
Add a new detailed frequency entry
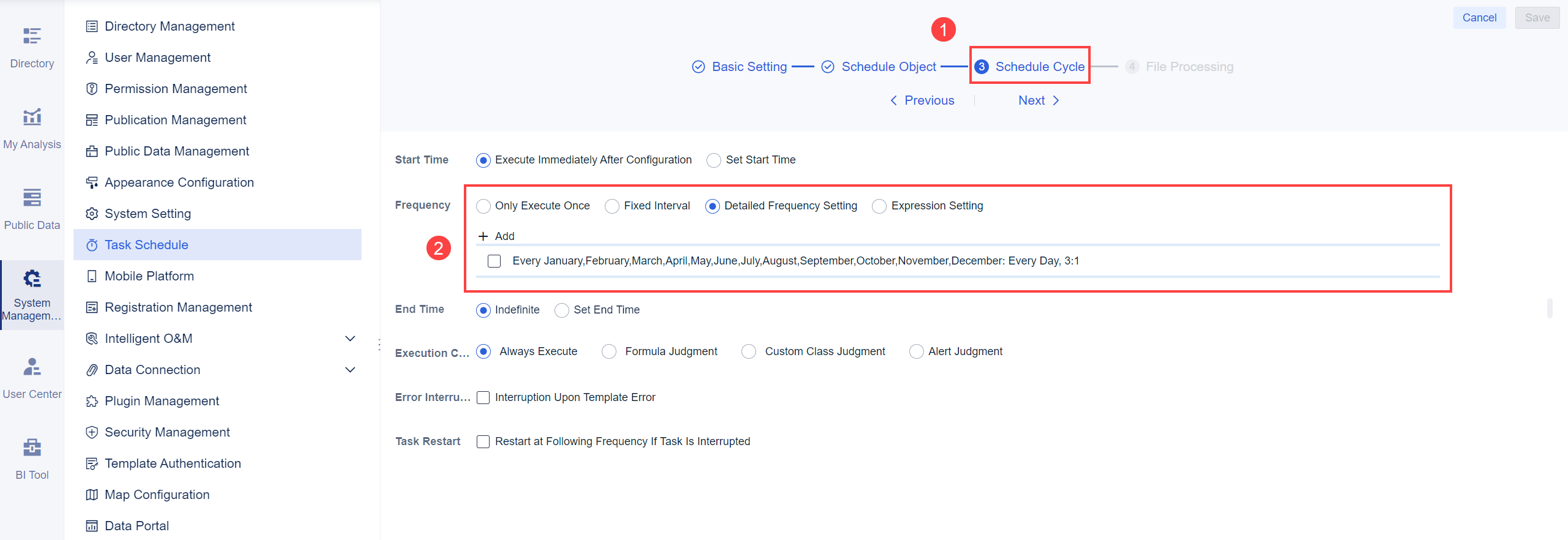(x=496, y=236)
